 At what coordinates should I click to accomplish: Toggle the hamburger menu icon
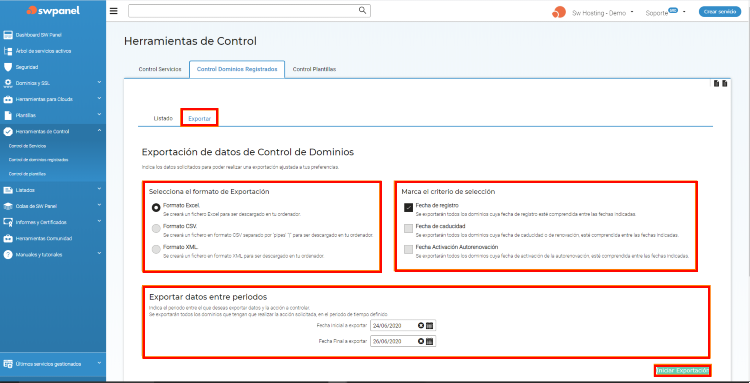tap(113, 11)
